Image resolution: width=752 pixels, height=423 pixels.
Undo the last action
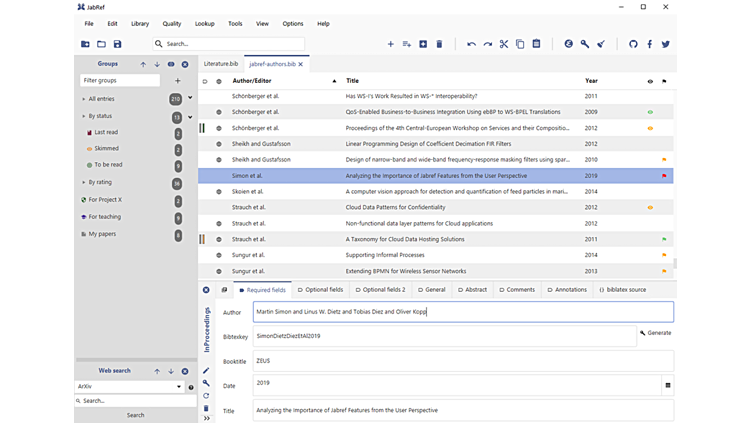click(x=471, y=44)
